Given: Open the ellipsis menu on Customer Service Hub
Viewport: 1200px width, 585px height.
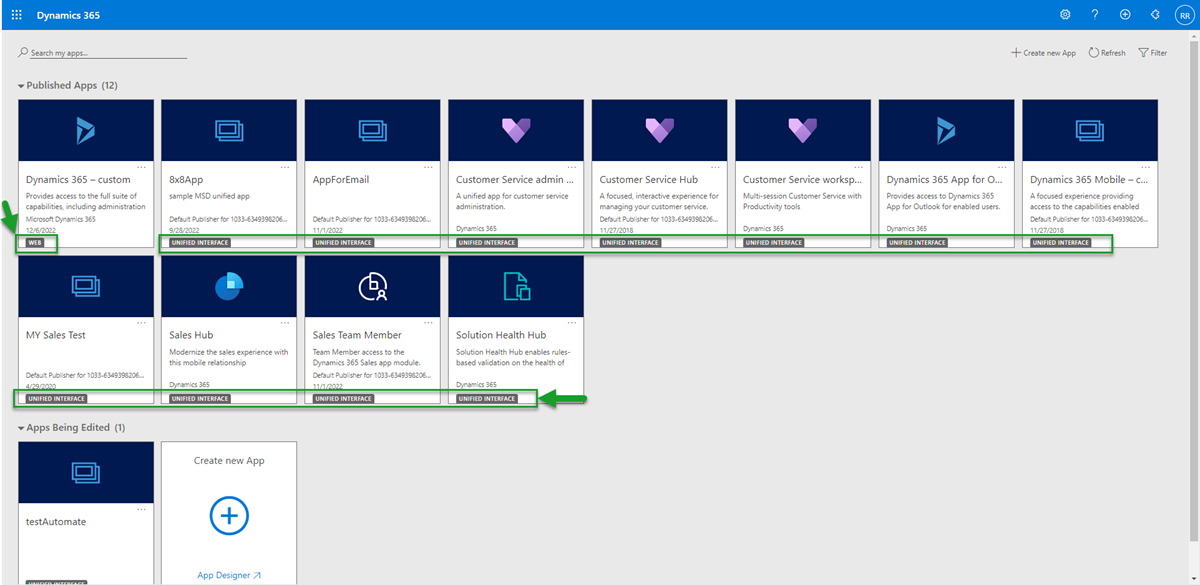Looking at the screenshot, I should pyautogui.click(x=715, y=167).
